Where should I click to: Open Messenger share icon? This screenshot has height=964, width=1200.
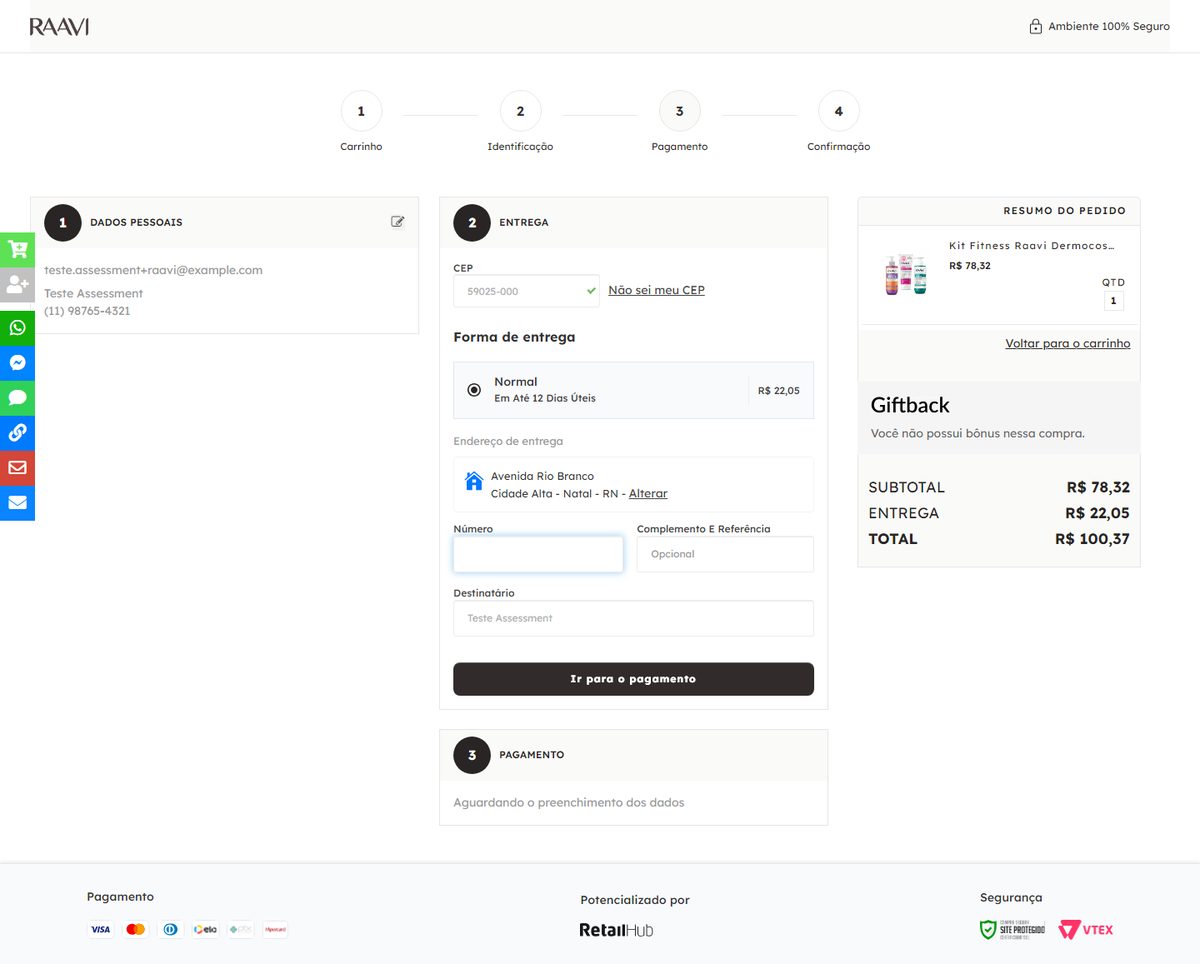(x=17, y=363)
